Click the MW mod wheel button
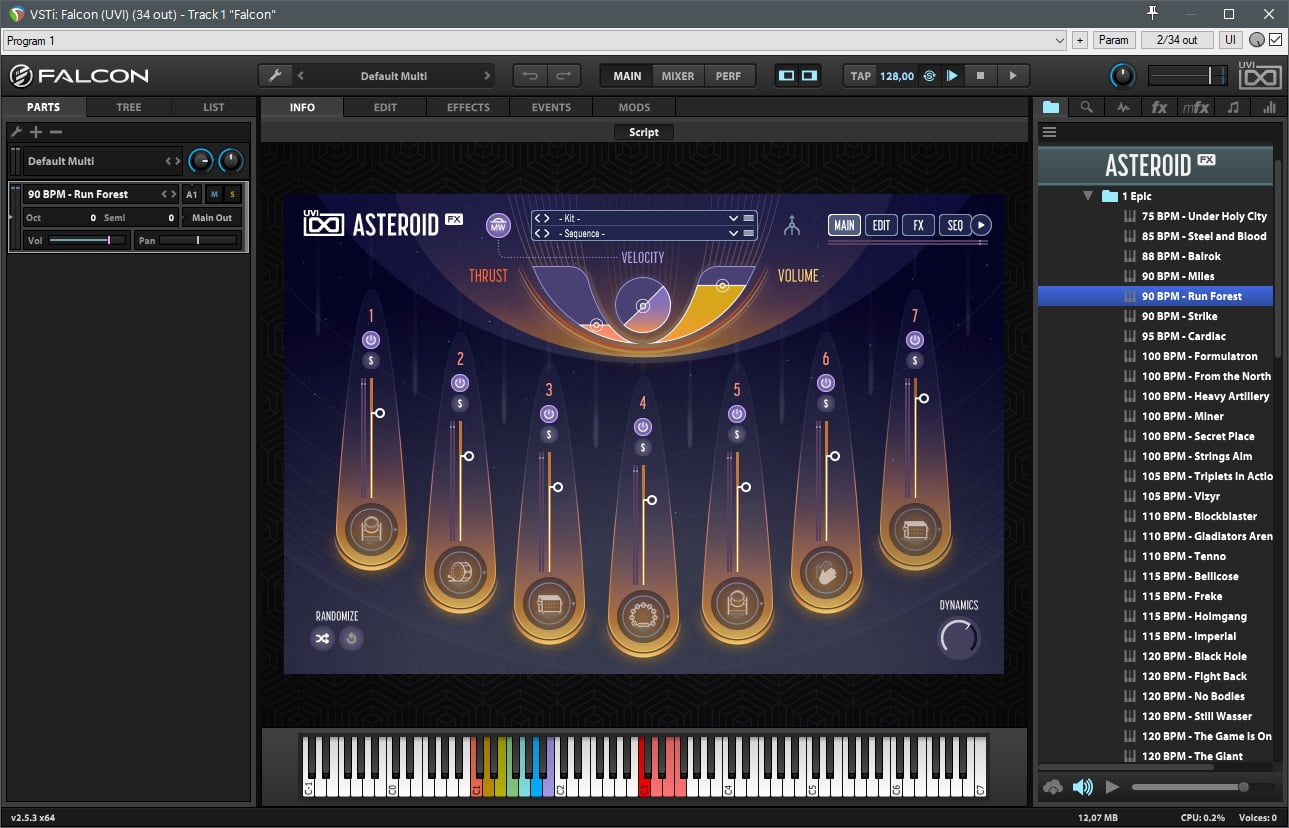Image resolution: width=1289 pixels, height=828 pixels. [x=498, y=225]
